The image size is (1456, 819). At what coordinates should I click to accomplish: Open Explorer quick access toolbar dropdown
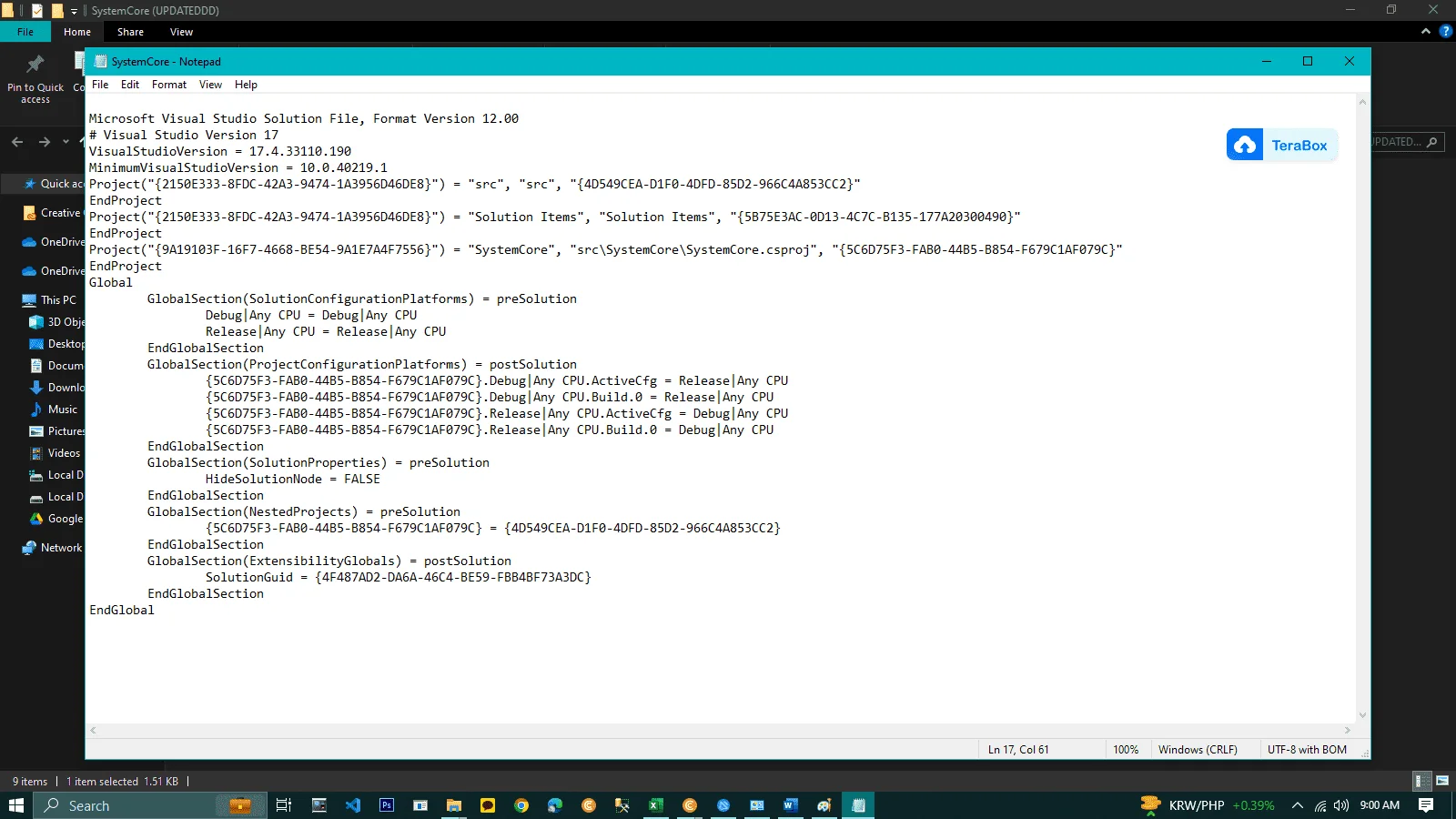pos(74,11)
